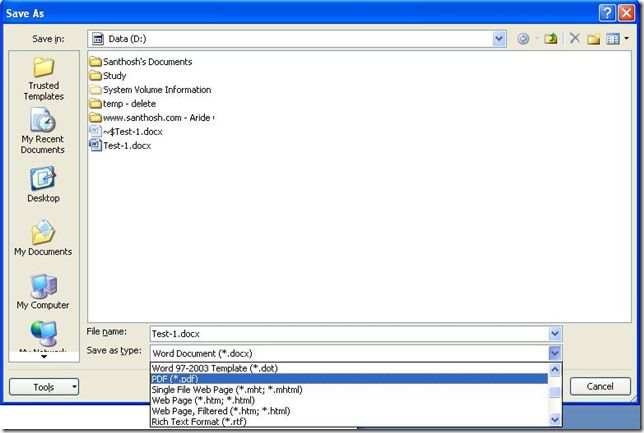Open the My Documents place
Screen dimensions: 644x433
coord(43,238)
